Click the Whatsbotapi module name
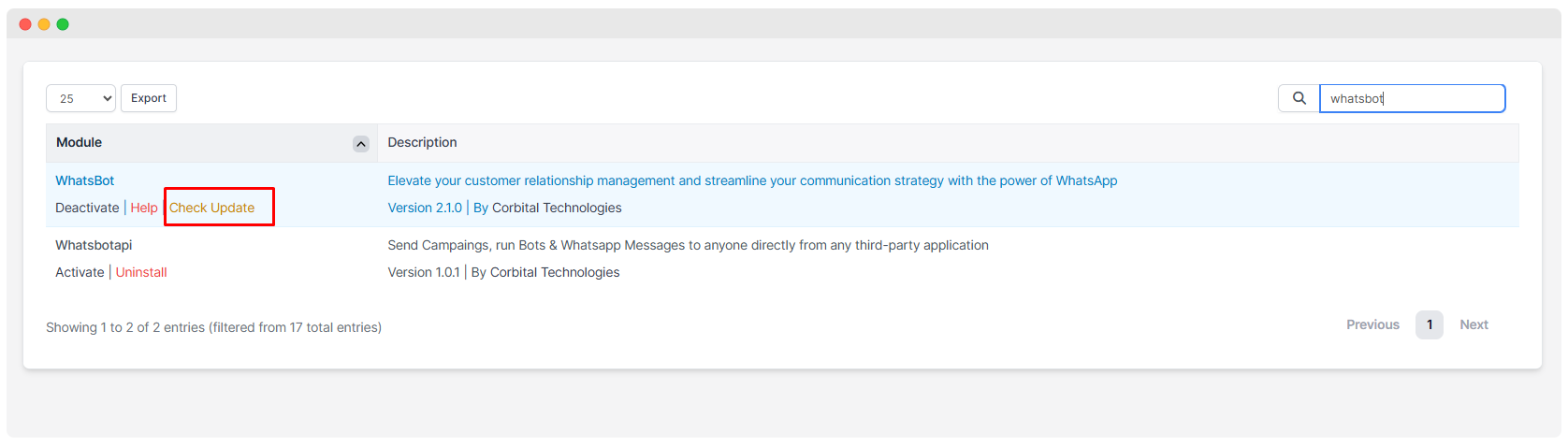 (x=94, y=245)
